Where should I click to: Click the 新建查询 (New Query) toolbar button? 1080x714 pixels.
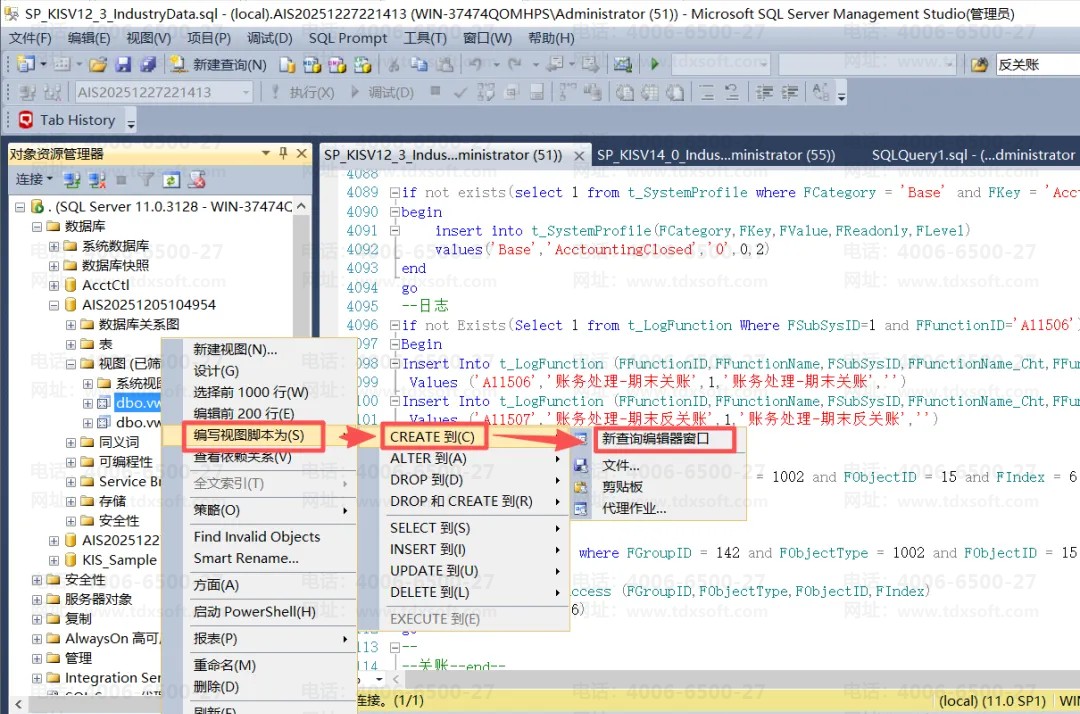(219, 65)
